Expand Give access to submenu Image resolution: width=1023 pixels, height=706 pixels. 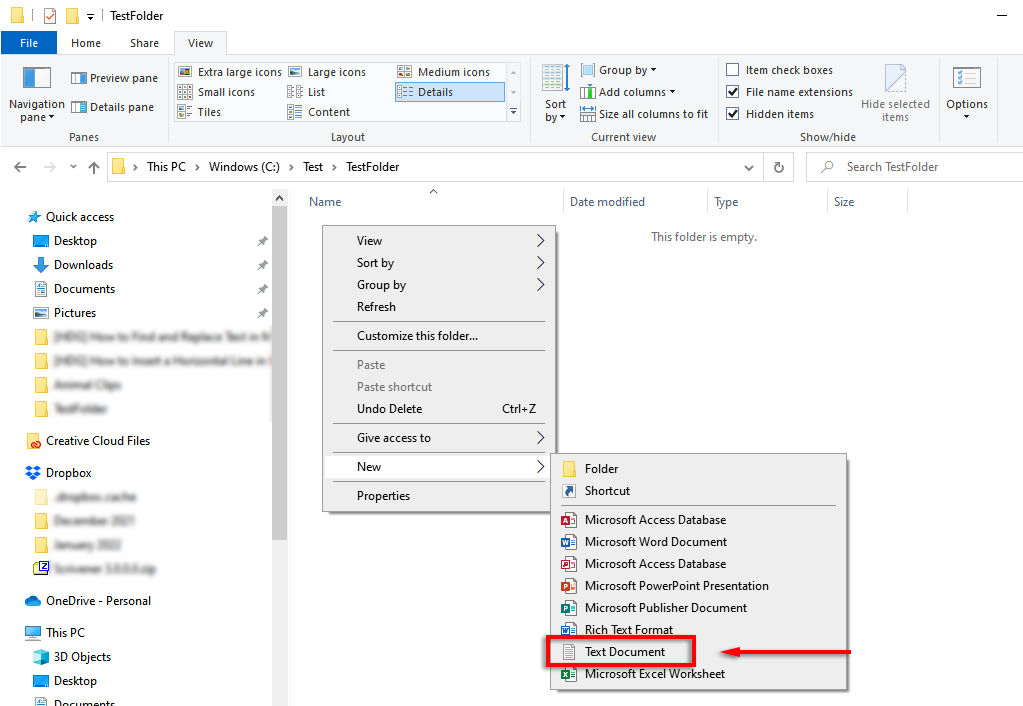point(439,438)
